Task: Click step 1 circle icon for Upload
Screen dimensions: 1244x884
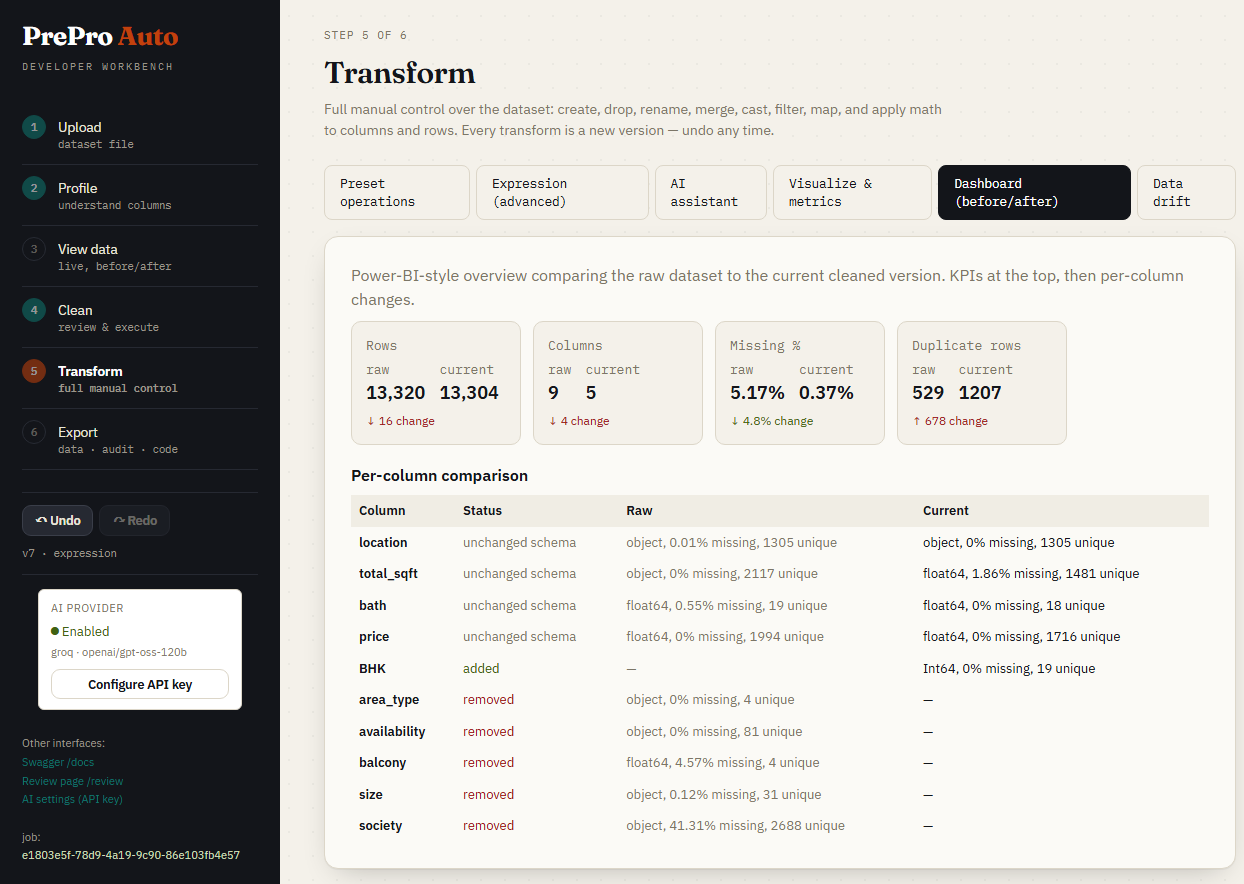Action: (x=34, y=127)
